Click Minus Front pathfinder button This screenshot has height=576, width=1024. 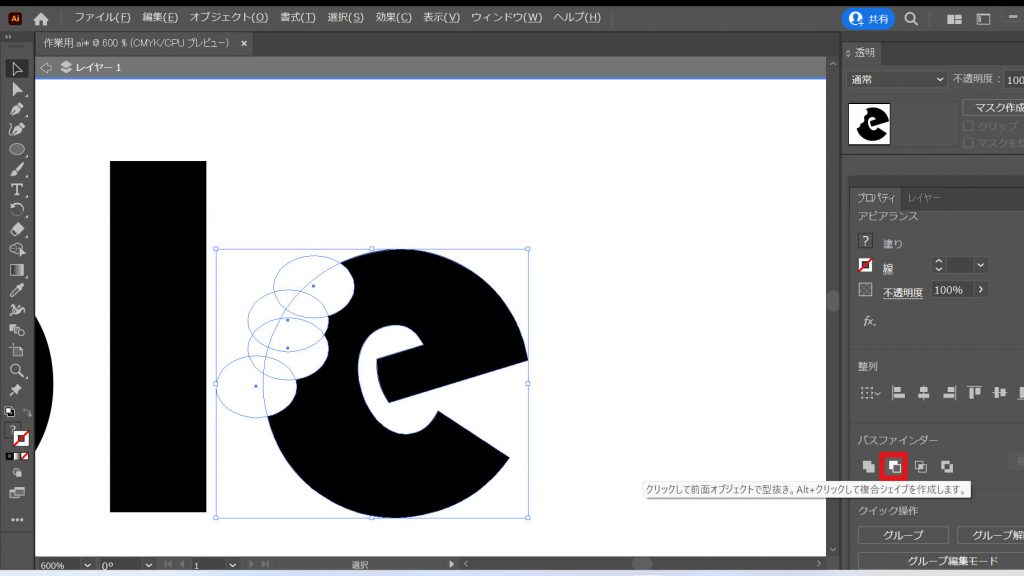[894, 466]
